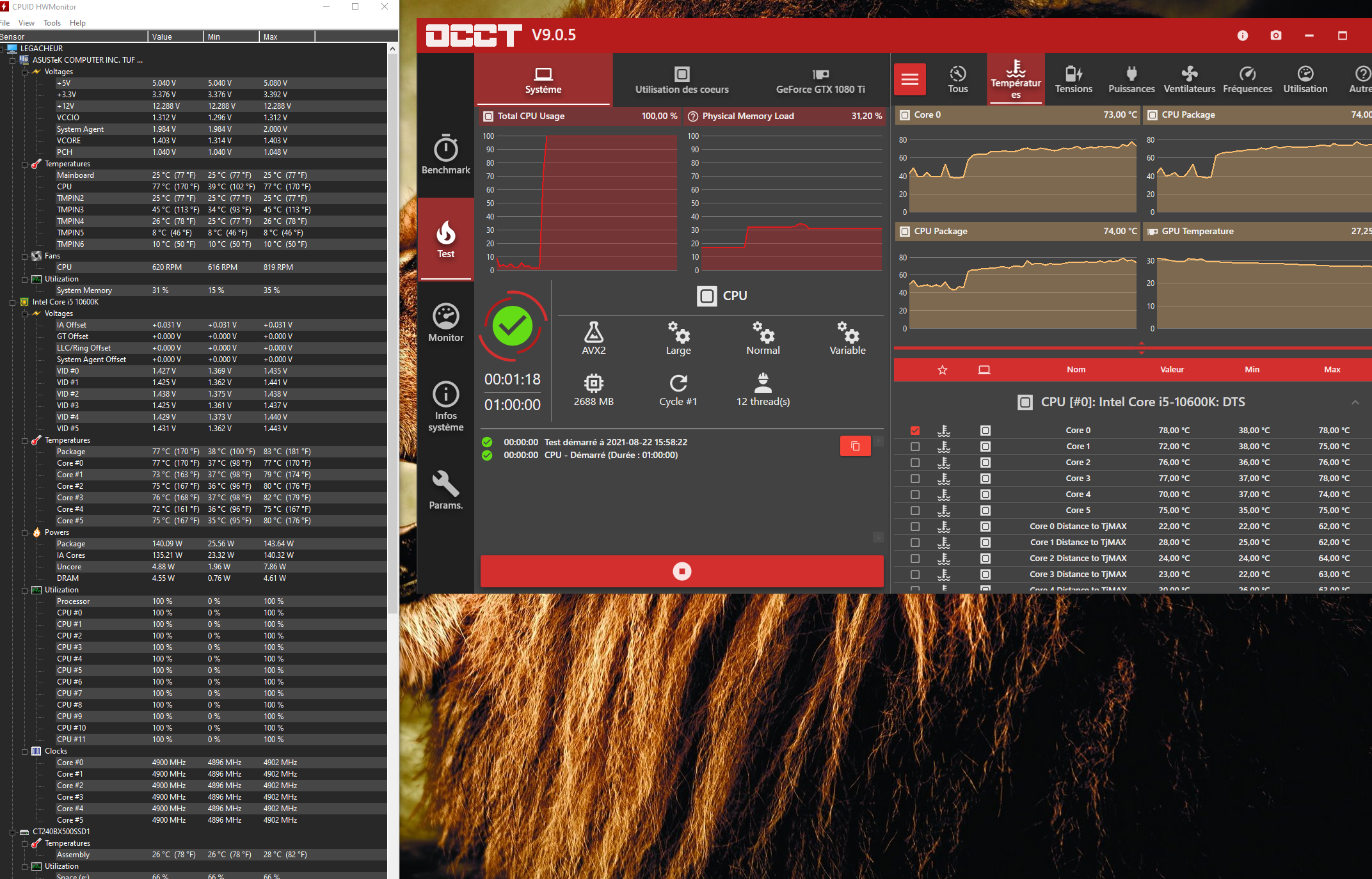Click the favorites star column header
This screenshot has width=1372, height=879.
click(942, 370)
